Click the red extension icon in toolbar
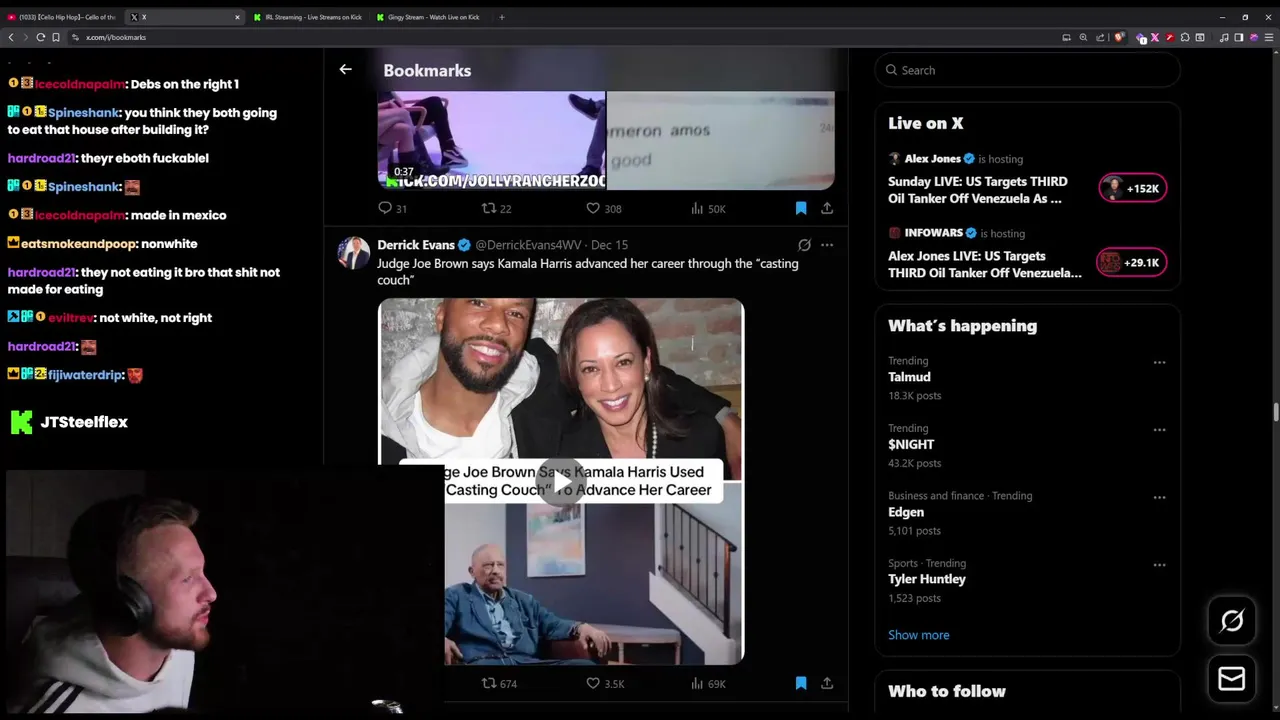This screenshot has width=1280, height=720. tap(1170, 37)
